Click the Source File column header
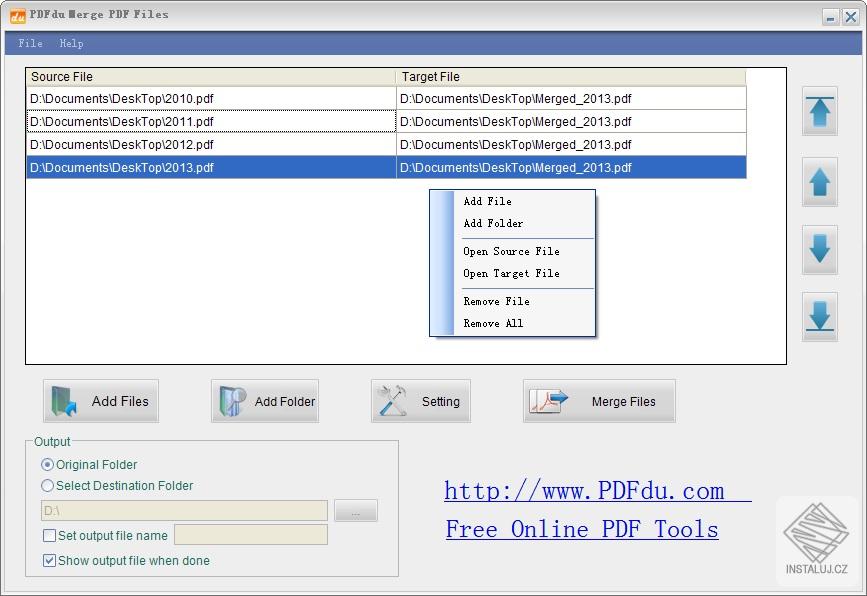867x596 pixels. point(211,77)
